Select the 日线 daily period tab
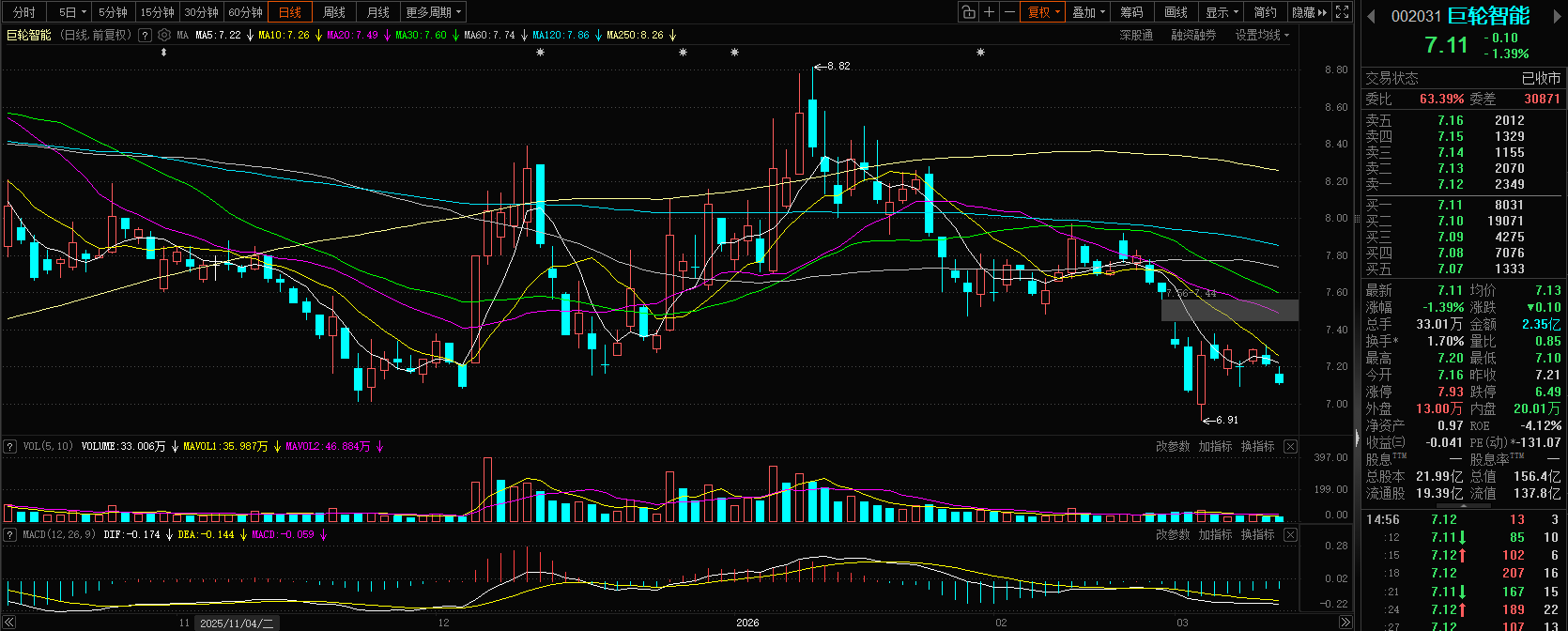1568x631 pixels. [290, 12]
